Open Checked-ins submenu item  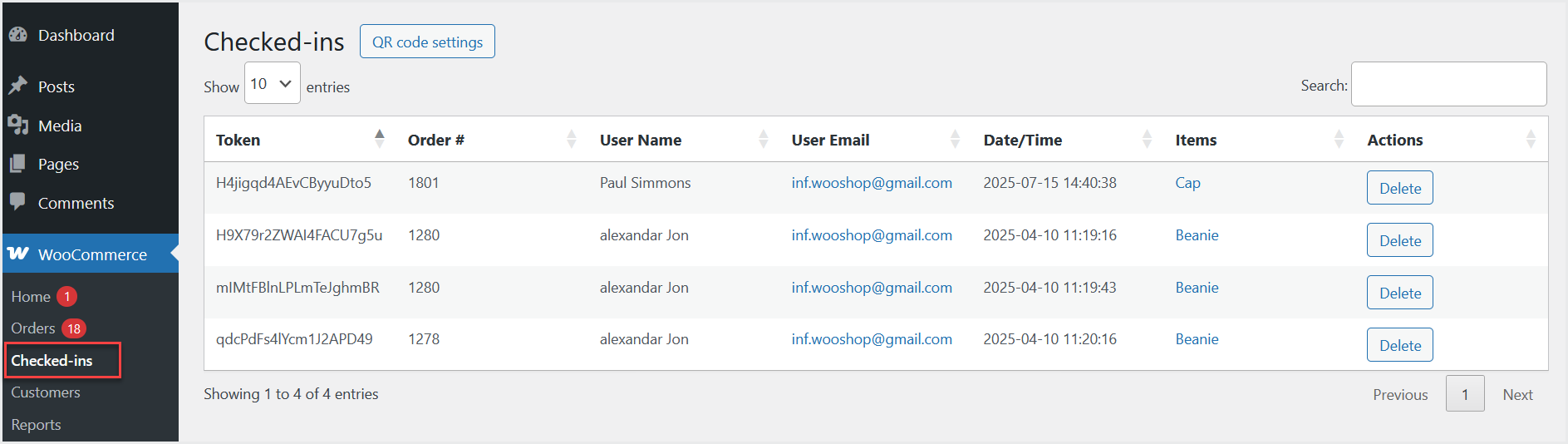[x=52, y=360]
